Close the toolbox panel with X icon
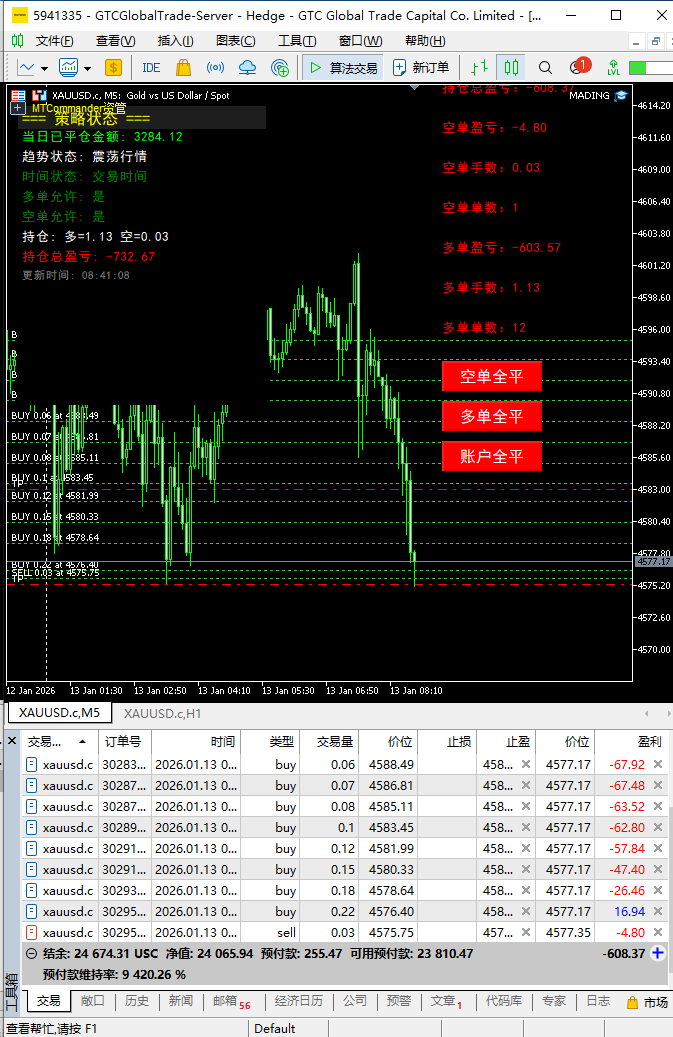Screen dimensions: 673x1037 (x=11, y=741)
